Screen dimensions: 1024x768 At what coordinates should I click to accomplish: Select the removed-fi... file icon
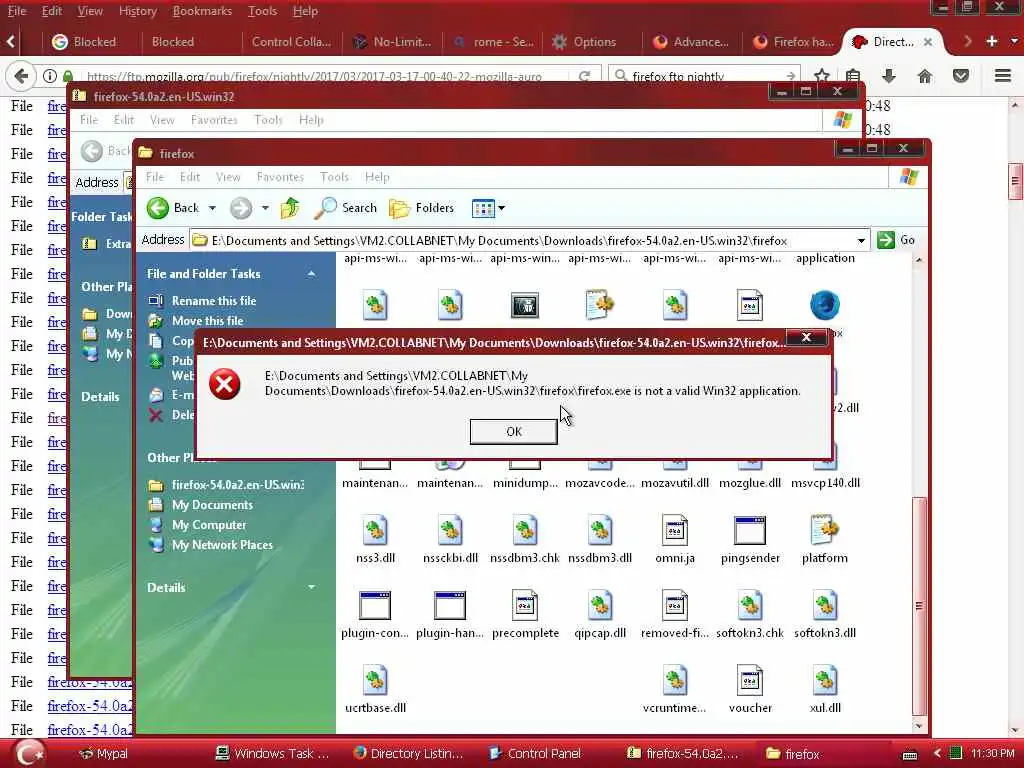tap(675, 605)
